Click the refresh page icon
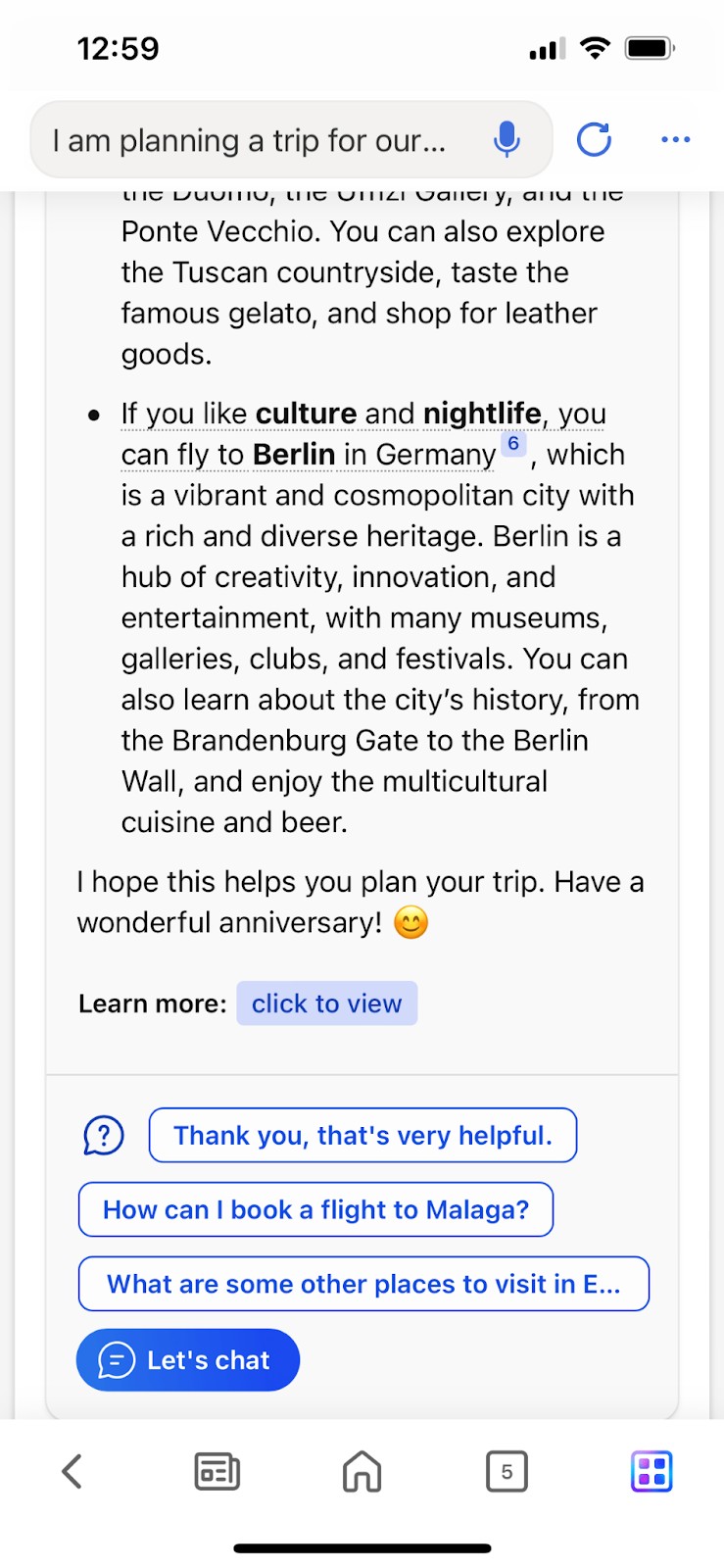 pyautogui.click(x=594, y=140)
